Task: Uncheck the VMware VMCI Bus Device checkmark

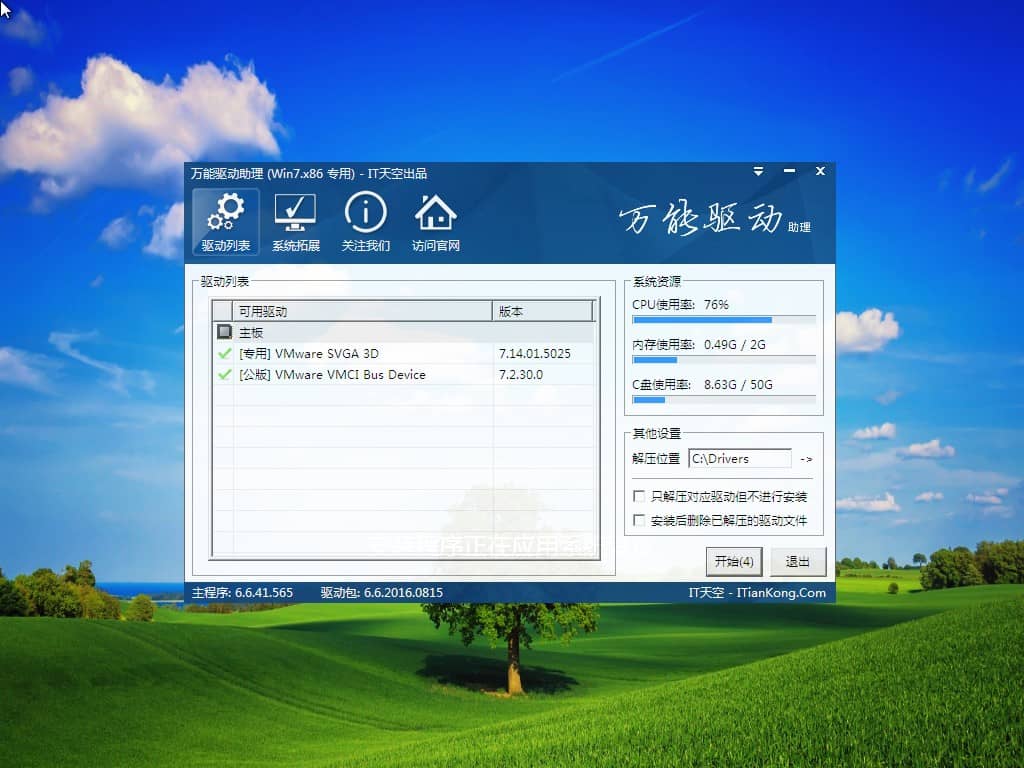Action: point(225,374)
